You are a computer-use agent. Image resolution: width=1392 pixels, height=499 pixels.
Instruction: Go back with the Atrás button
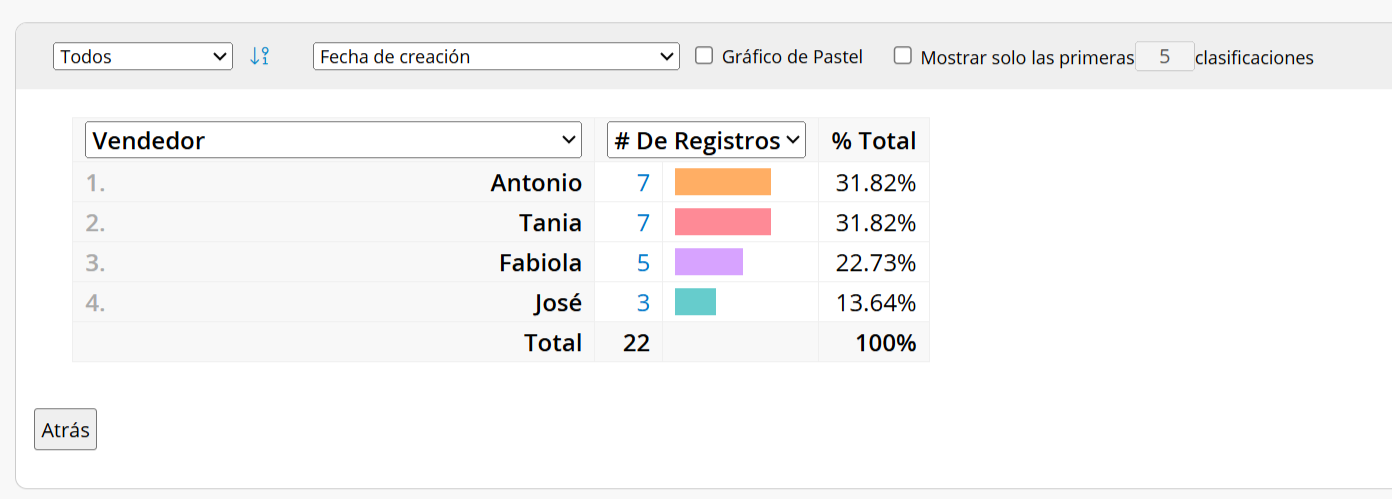pos(65,430)
